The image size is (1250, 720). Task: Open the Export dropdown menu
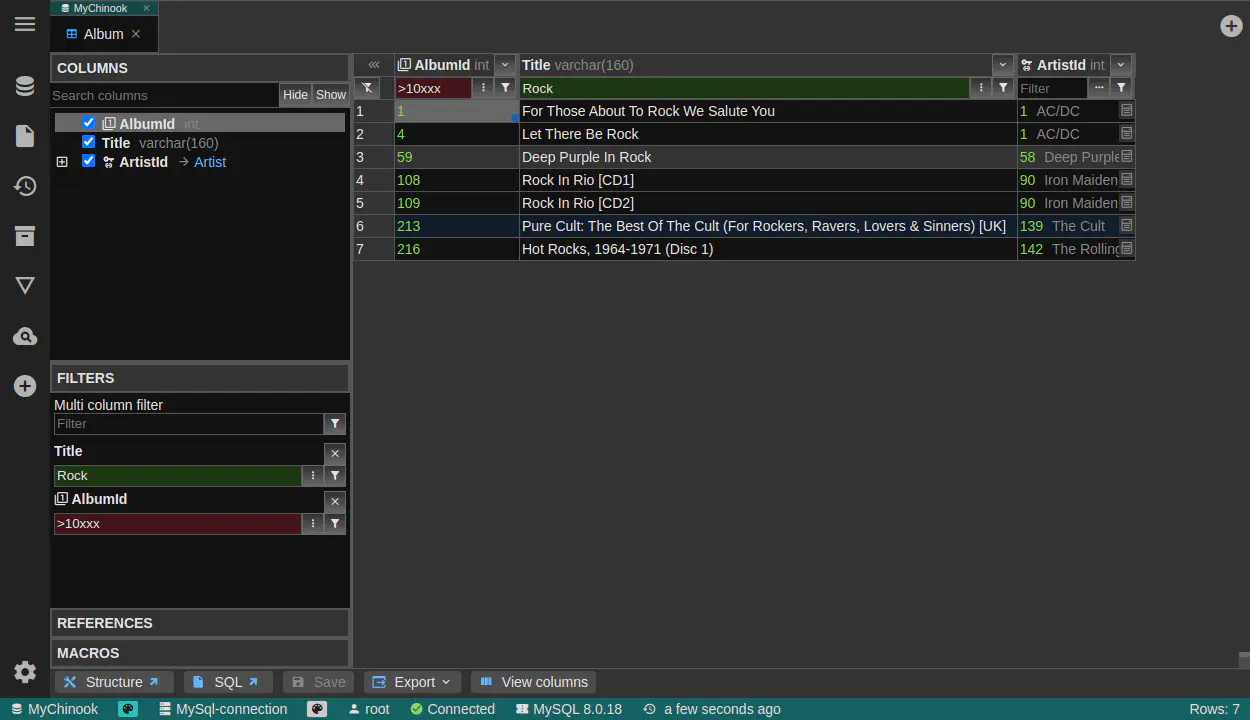412,682
